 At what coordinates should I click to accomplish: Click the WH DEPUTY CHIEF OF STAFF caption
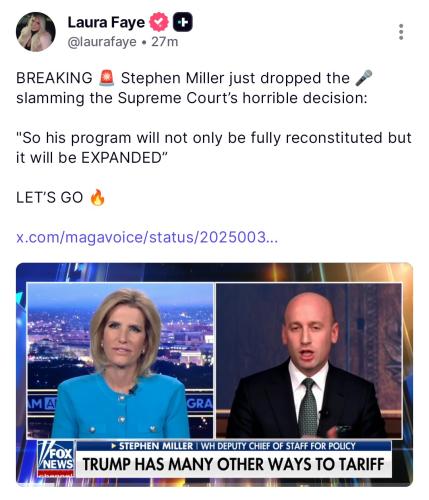pyautogui.click(x=278, y=446)
